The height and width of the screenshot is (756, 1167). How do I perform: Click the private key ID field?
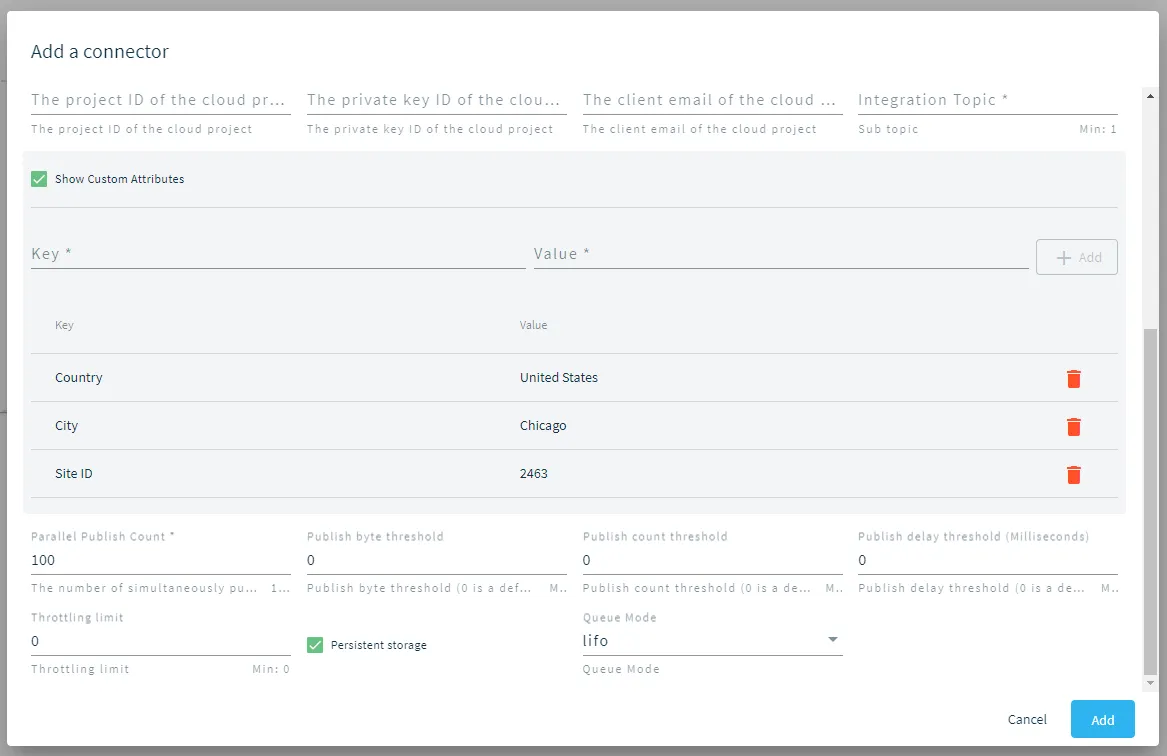437,100
